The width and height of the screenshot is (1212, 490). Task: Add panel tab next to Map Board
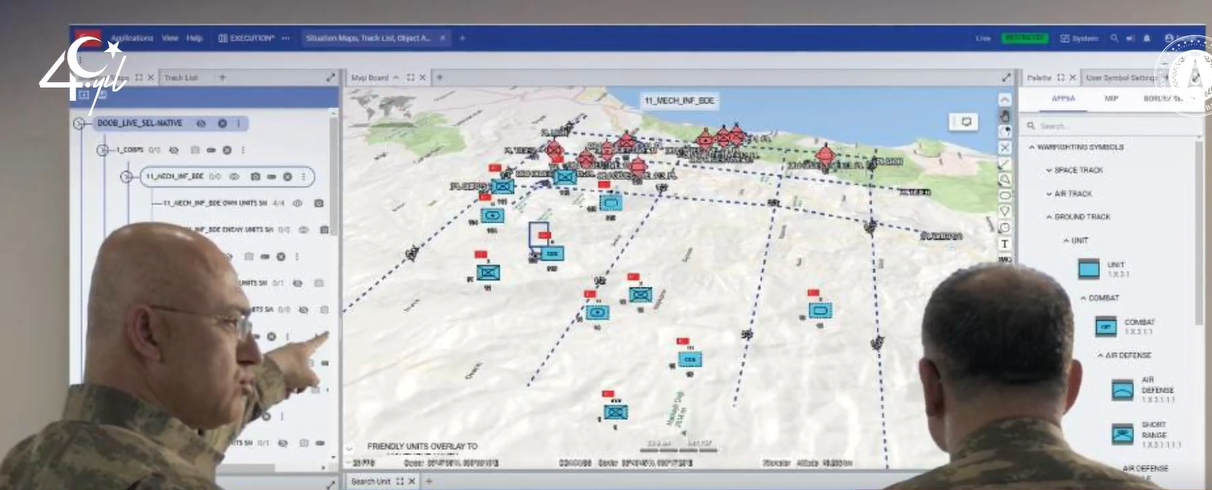tap(439, 77)
